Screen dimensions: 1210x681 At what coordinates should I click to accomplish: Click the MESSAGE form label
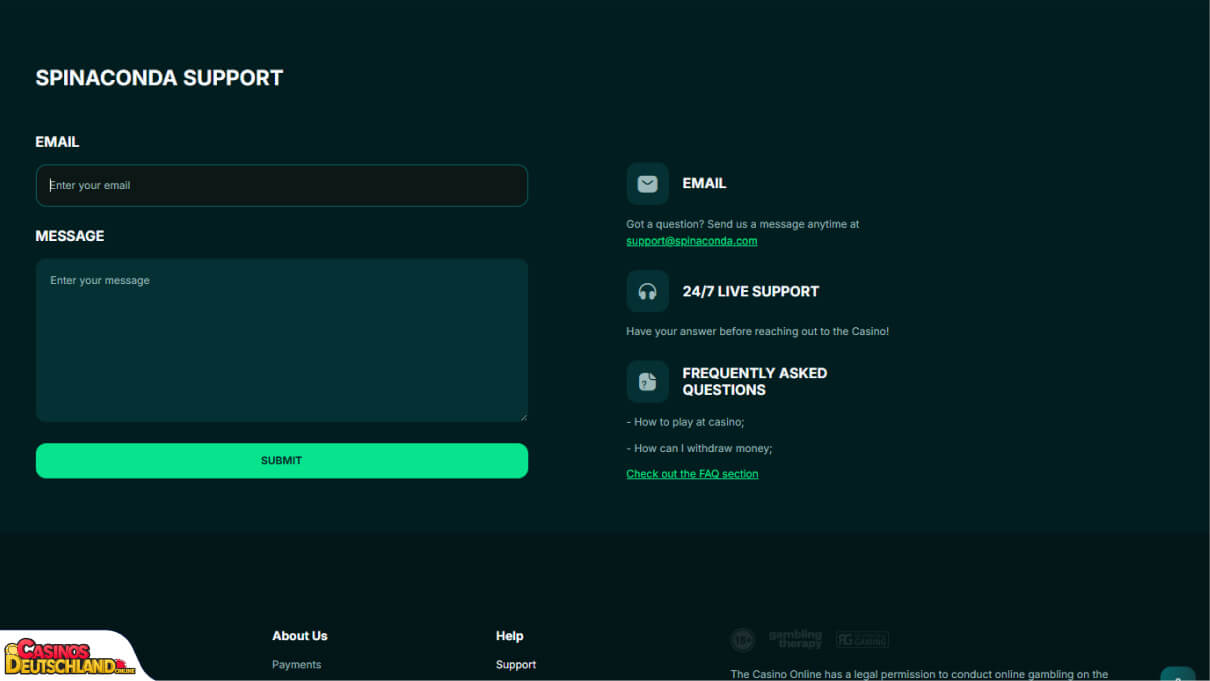coord(70,236)
